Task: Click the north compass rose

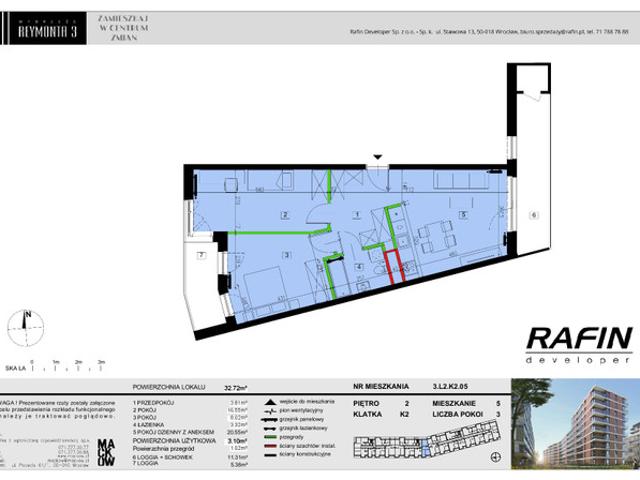Action: (x=26, y=328)
